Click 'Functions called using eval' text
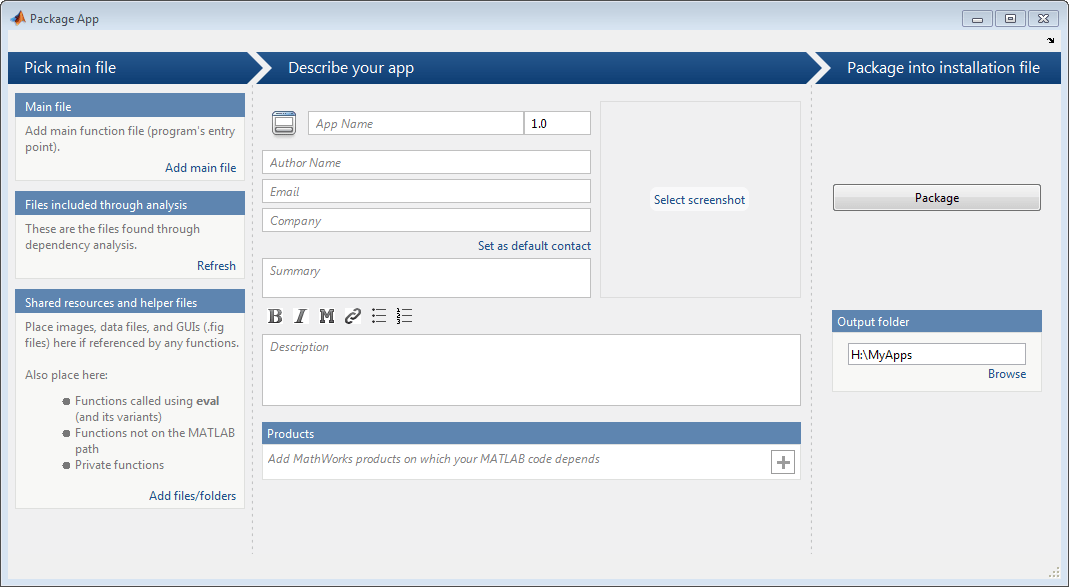The width and height of the screenshot is (1069, 587). [147, 401]
